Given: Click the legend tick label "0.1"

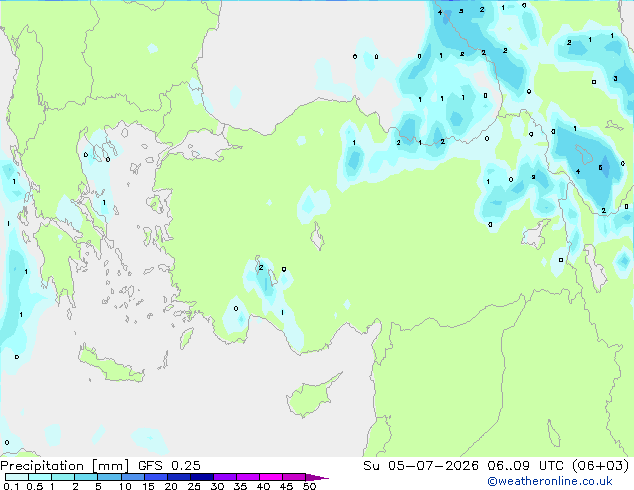Looking at the screenshot, I should coord(11,486).
